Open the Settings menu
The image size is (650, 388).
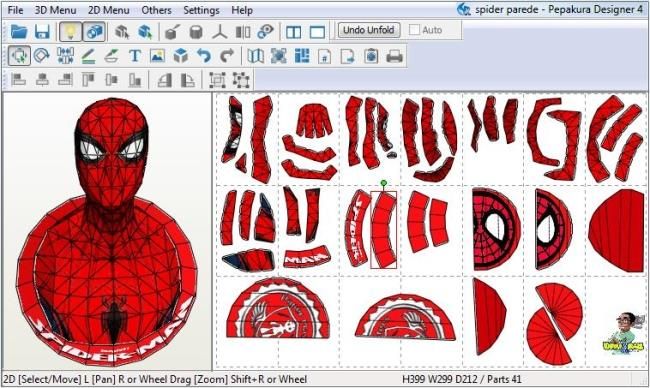click(x=201, y=10)
